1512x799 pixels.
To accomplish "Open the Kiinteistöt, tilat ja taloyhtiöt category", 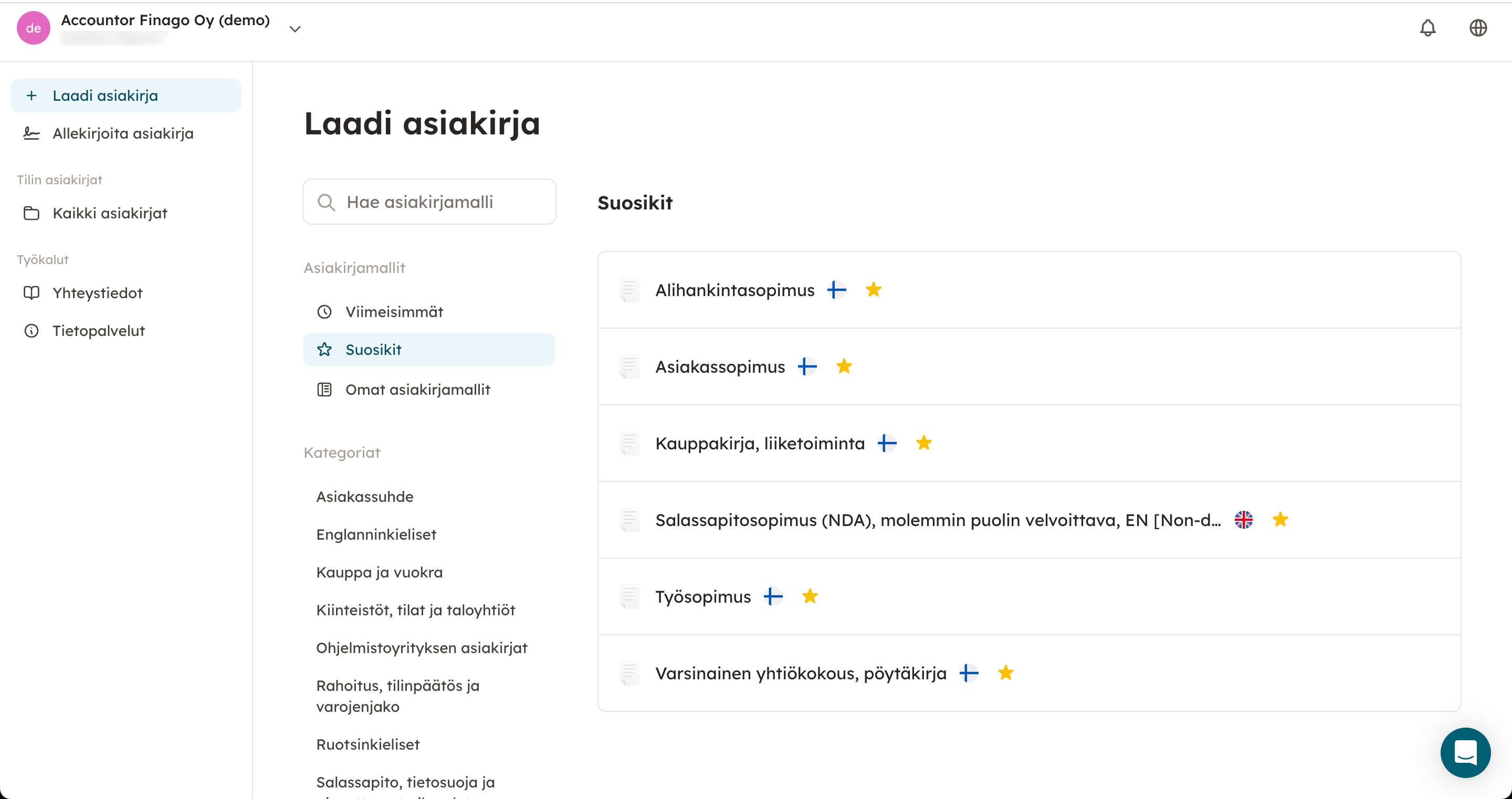I will (415, 610).
